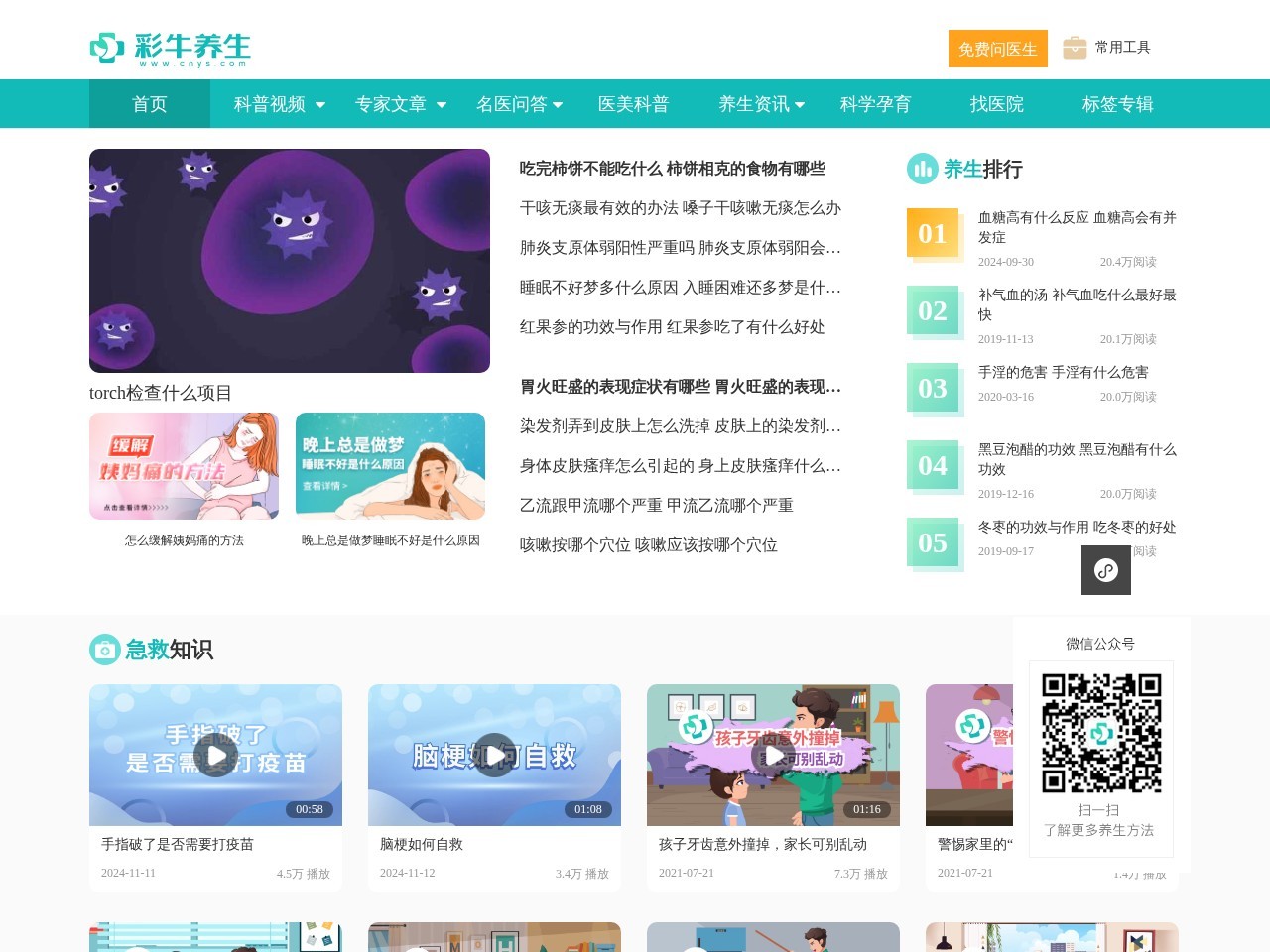The width and height of the screenshot is (1270, 952).
Task: Click the bar-chart icon next to 养生排行
Action: point(922,169)
